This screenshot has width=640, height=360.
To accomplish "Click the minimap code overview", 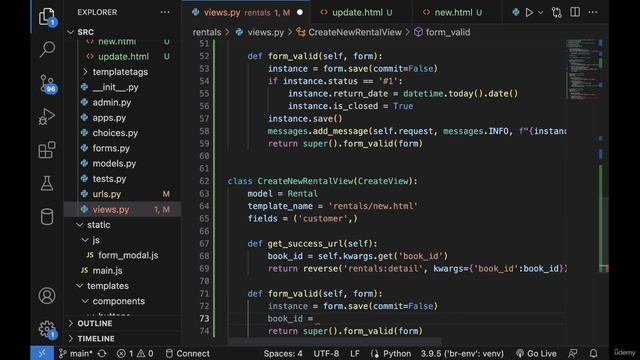I will point(583,69).
